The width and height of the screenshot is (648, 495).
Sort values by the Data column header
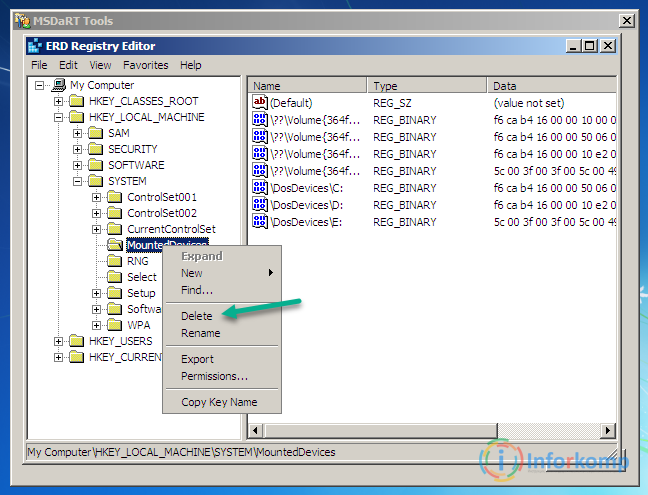click(x=552, y=86)
